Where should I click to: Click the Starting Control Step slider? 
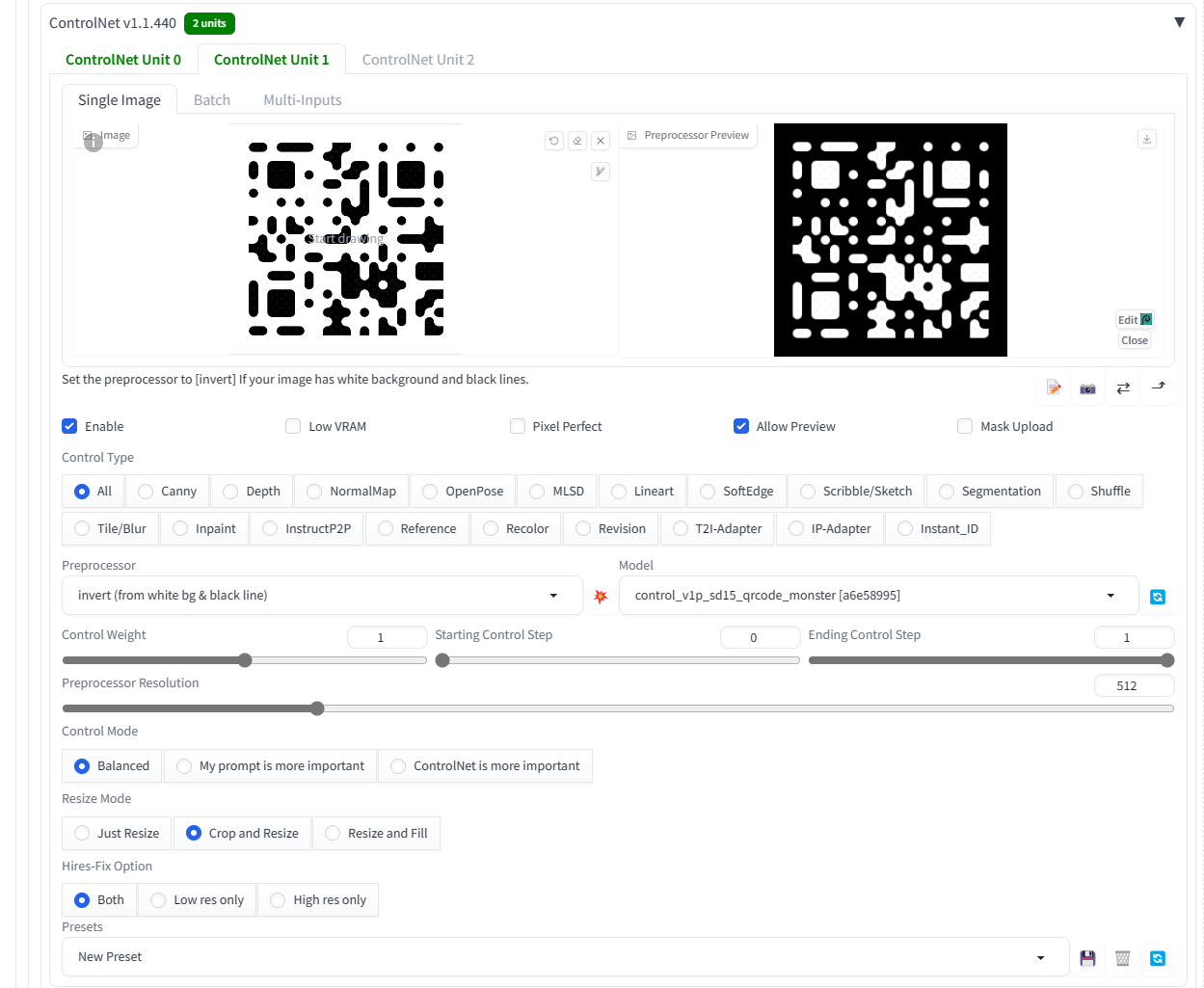617,660
